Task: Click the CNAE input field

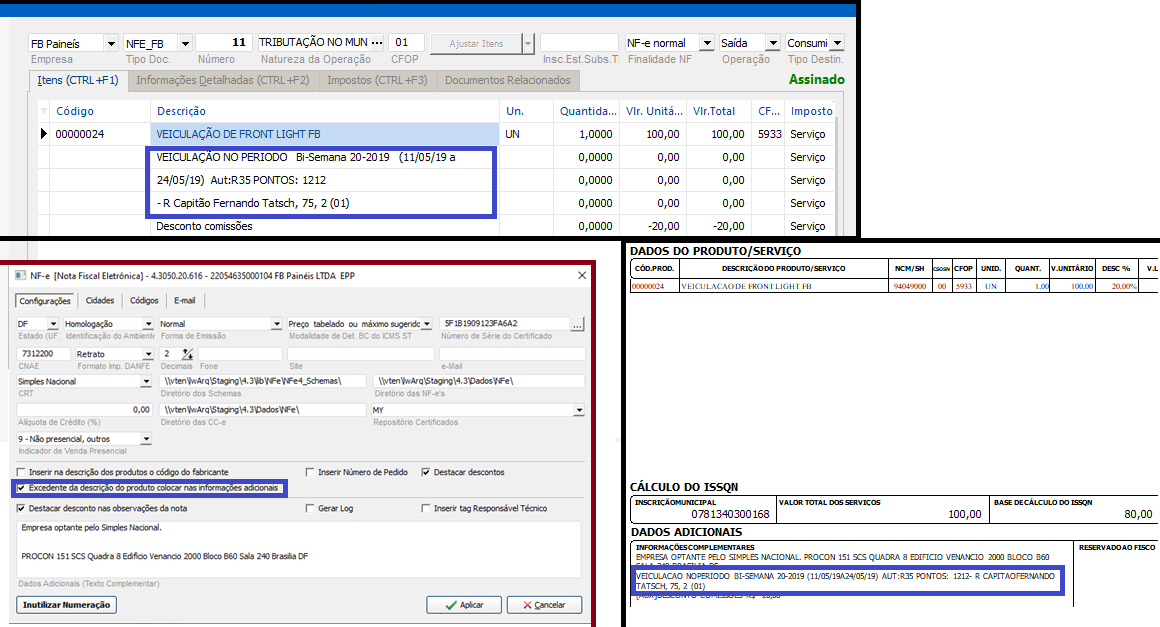Action: point(43,354)
